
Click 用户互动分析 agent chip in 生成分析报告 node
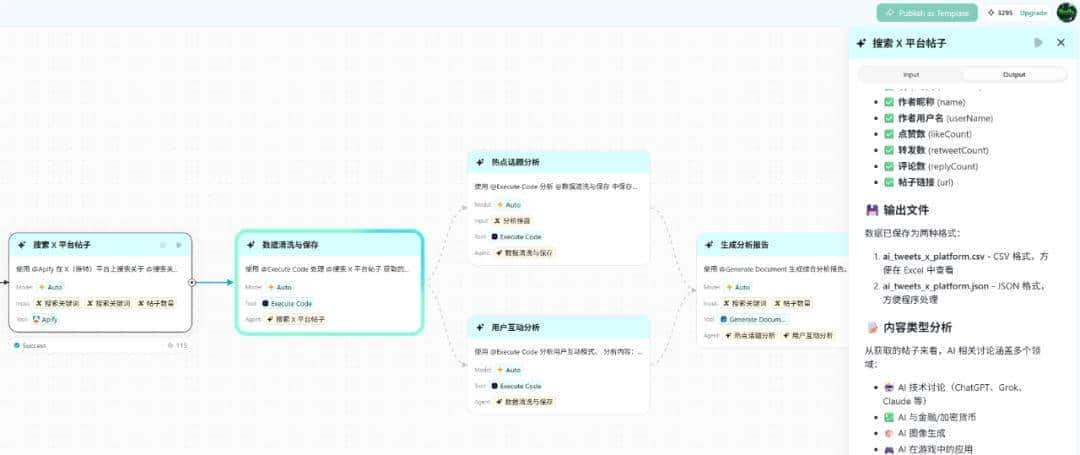click(809, 335)
